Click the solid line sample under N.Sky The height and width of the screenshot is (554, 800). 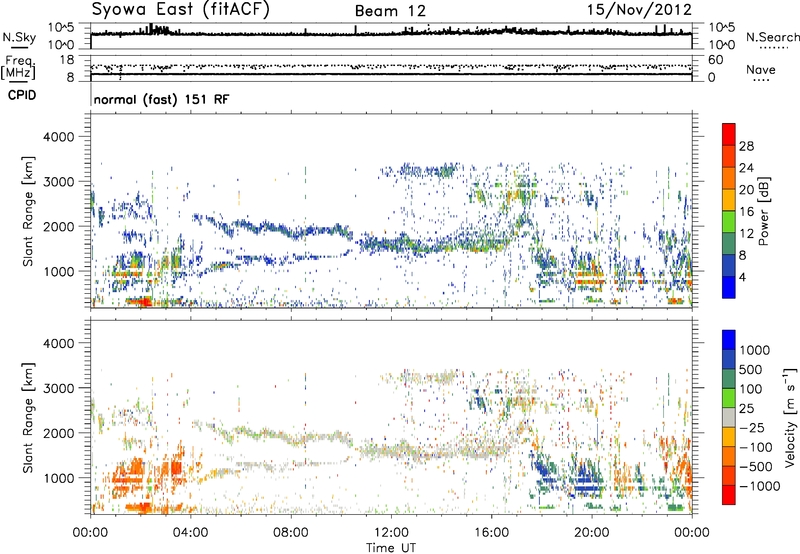coord(19,47)
